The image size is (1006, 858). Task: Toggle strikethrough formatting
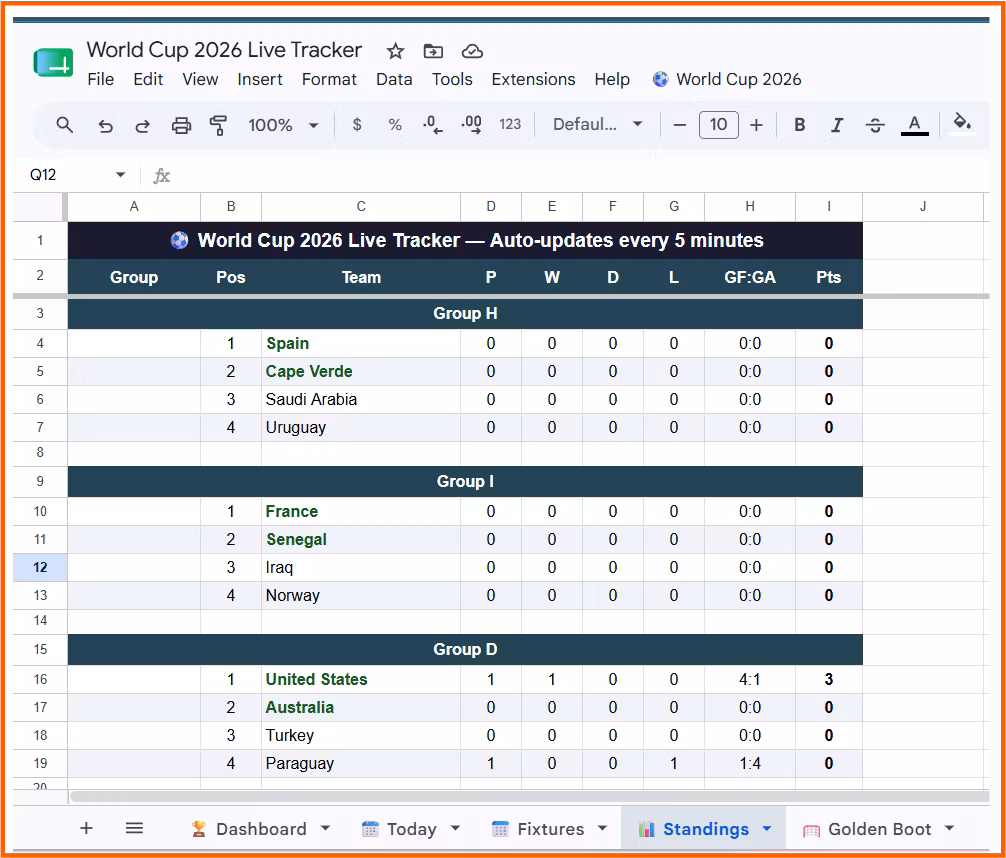[875, 125]
